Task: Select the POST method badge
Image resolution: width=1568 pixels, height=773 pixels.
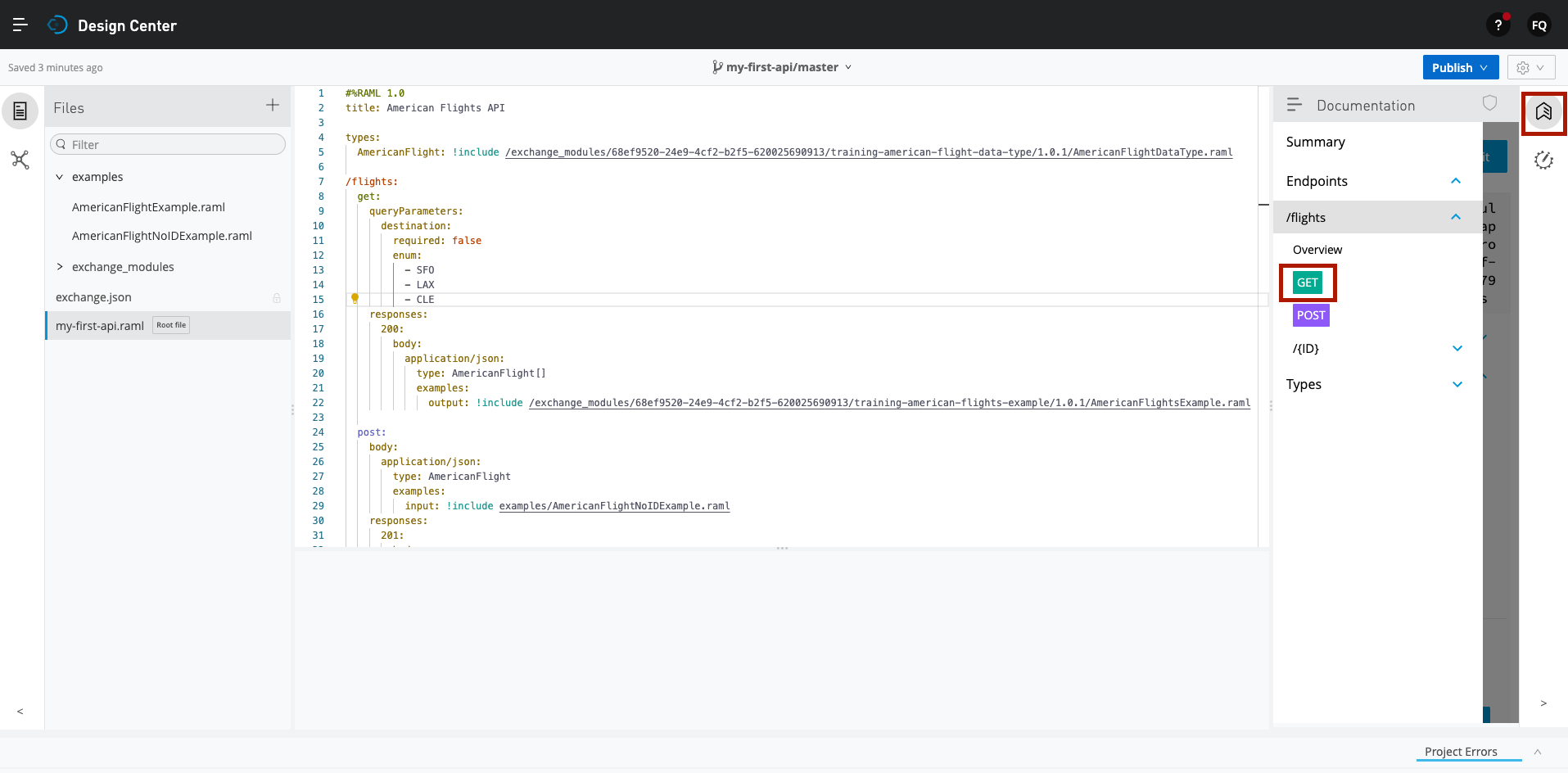Action: click(1310, 315)
